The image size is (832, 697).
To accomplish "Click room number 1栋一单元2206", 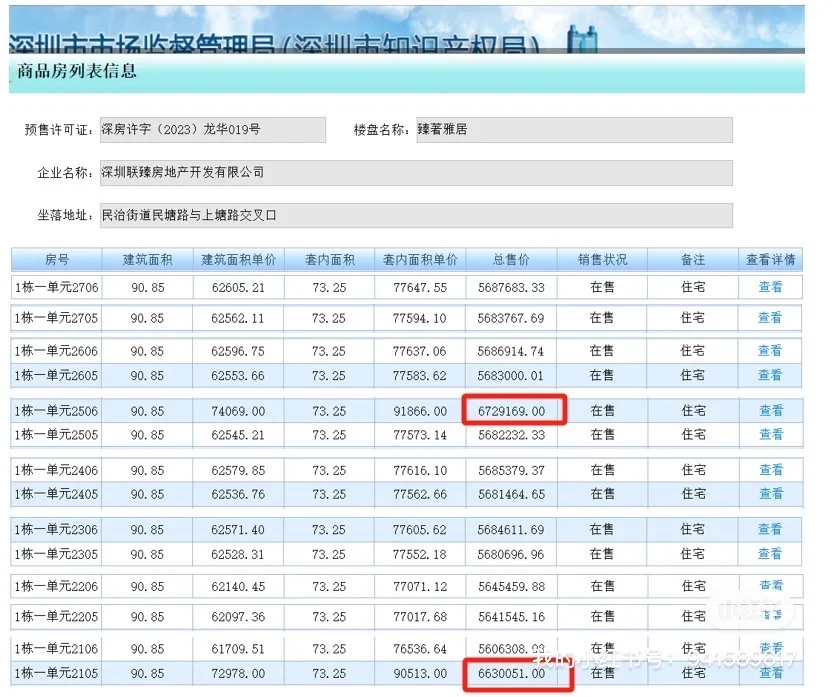I will [x=56, y=587].
